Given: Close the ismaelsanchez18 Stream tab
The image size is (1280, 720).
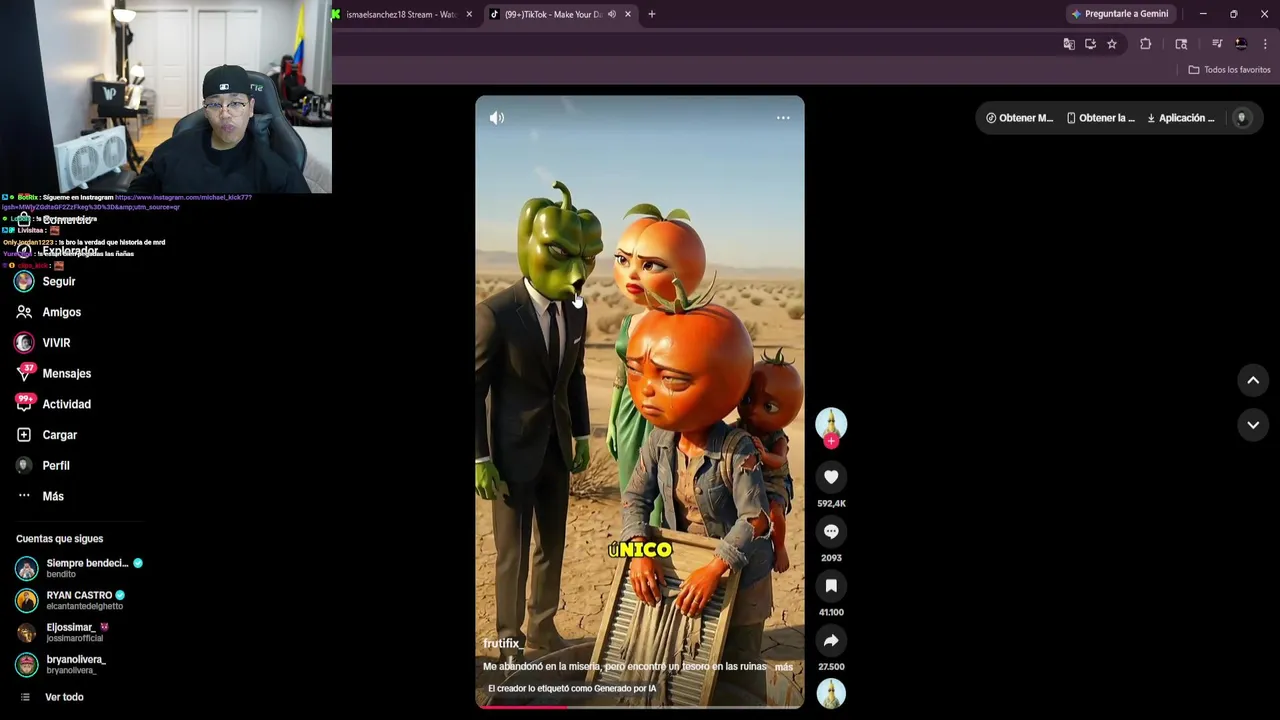Looking at the screenshot, I should 470,14.
